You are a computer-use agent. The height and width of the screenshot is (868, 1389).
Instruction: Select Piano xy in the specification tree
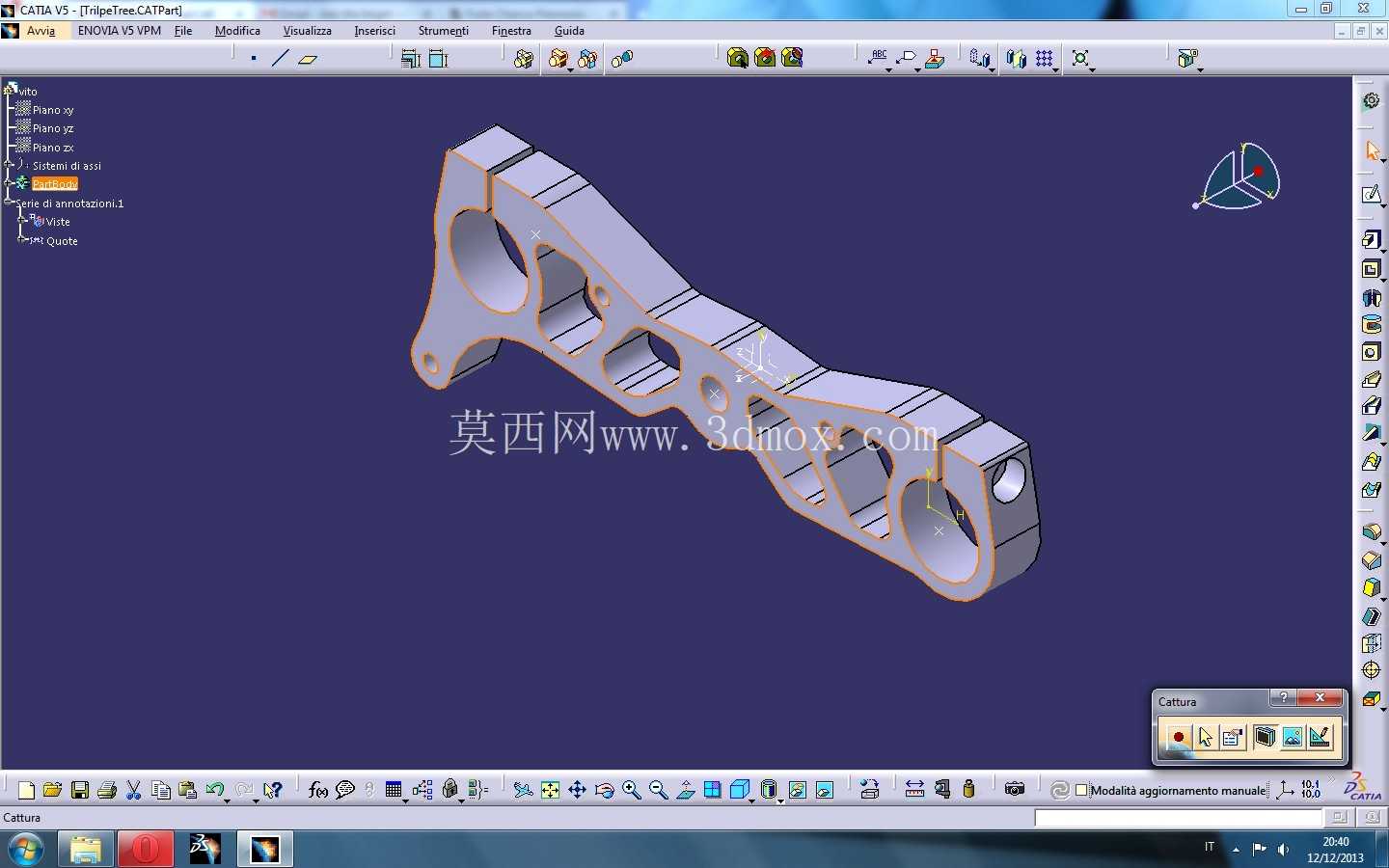coord(53,110)
